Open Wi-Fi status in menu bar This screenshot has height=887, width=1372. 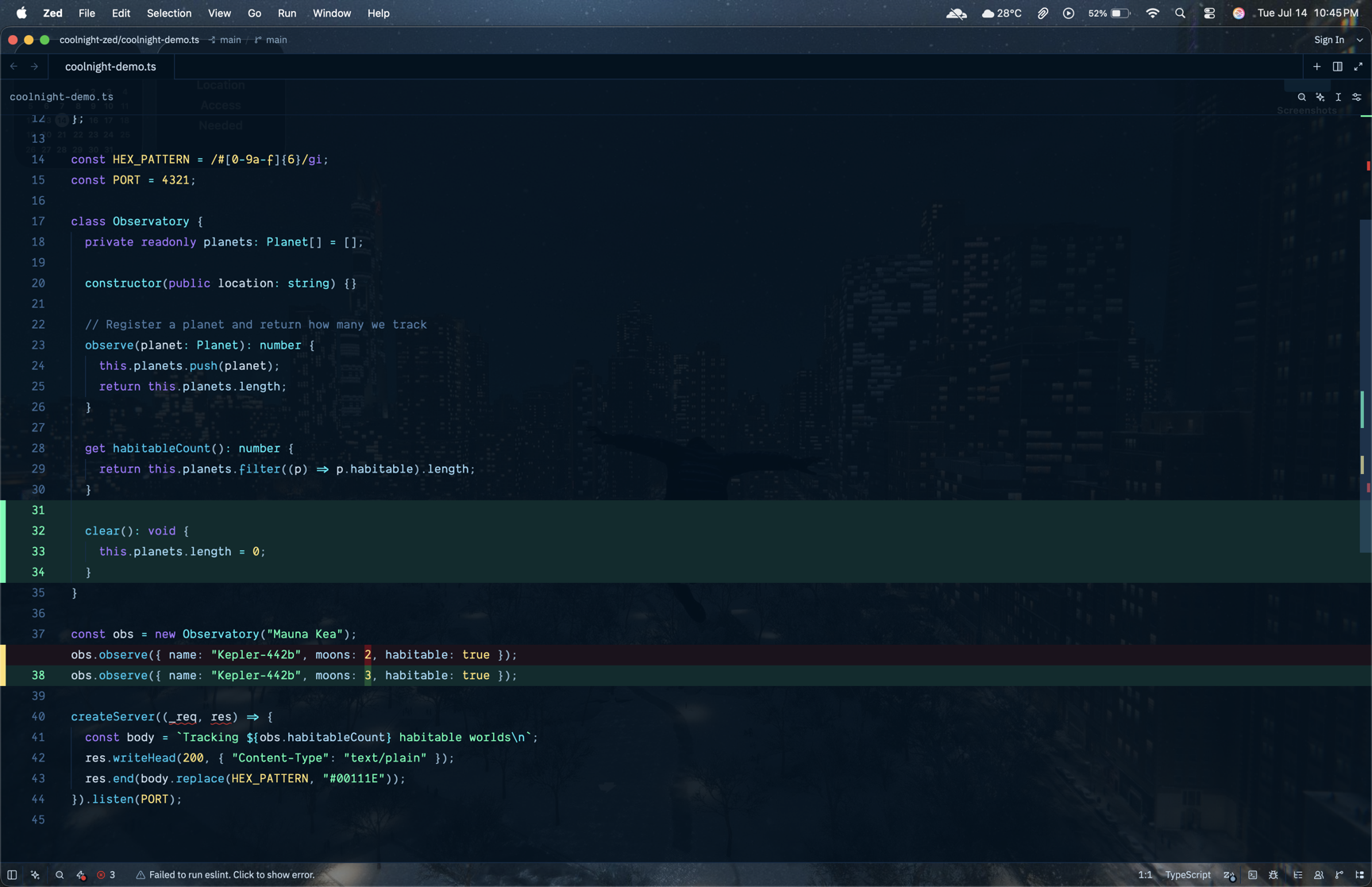[x=1153, y=13]
